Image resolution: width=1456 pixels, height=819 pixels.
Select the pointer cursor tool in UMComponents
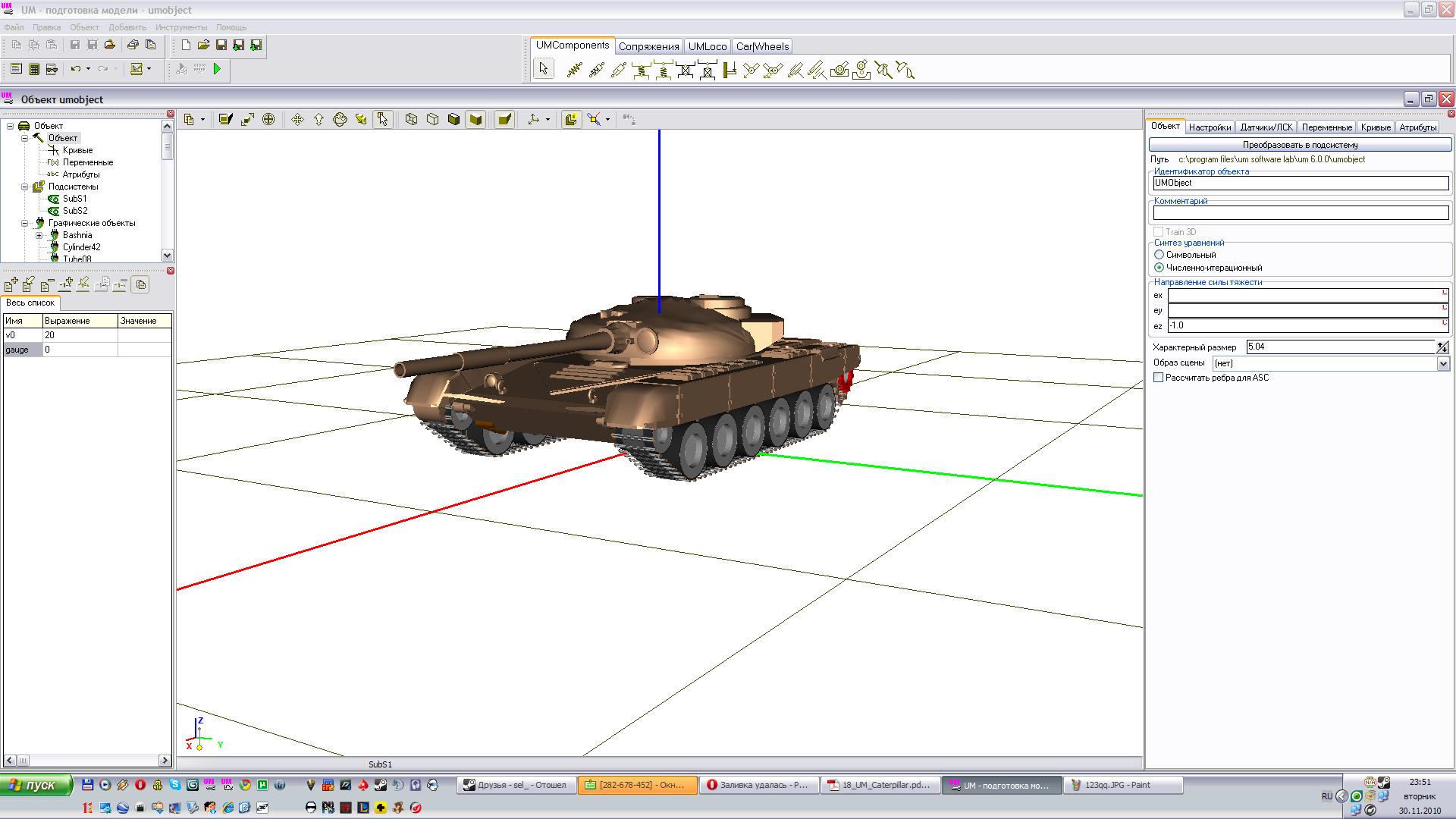543,70
